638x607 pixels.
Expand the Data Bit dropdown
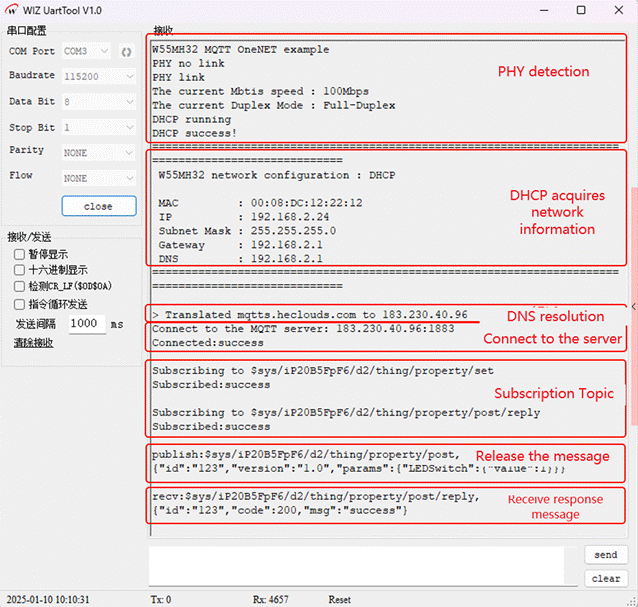click(x=99, y=102)
